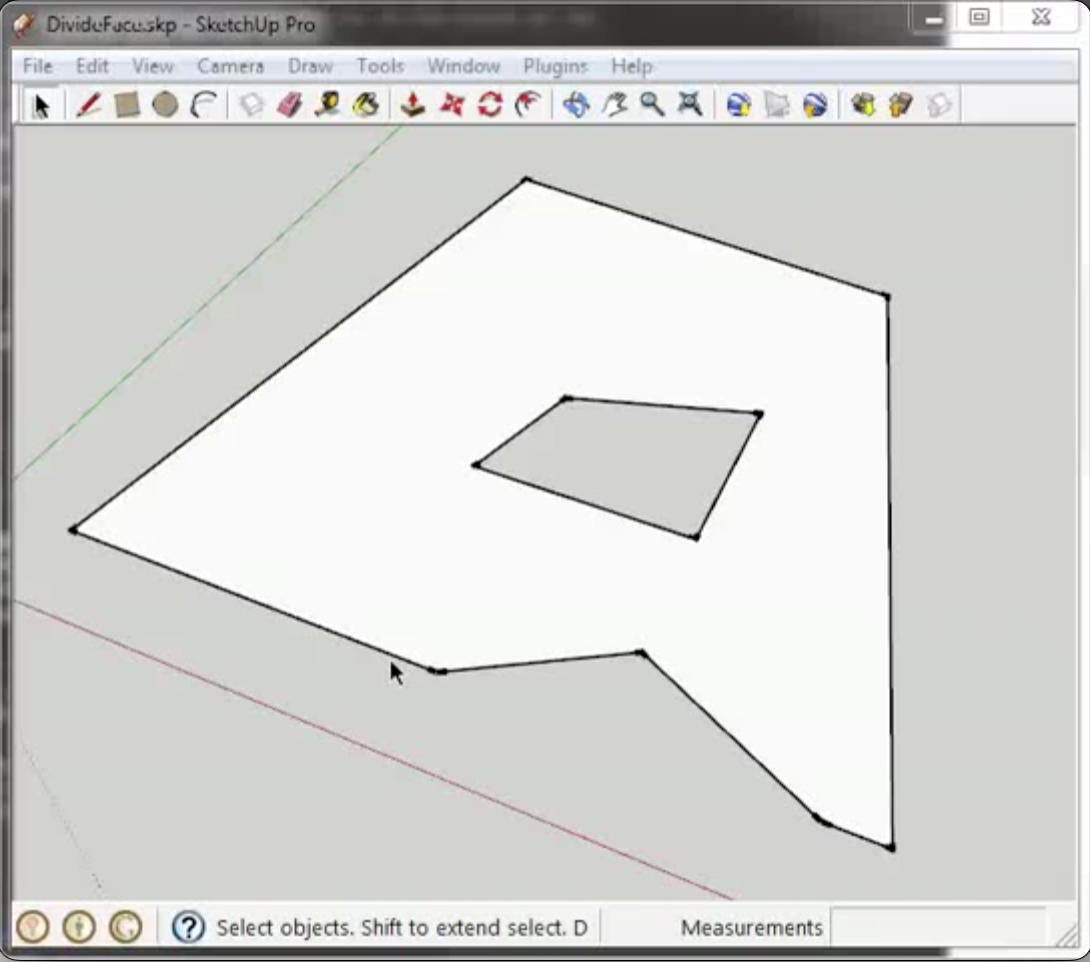Activate the Orbit camera tool

(x=575, y=105)
